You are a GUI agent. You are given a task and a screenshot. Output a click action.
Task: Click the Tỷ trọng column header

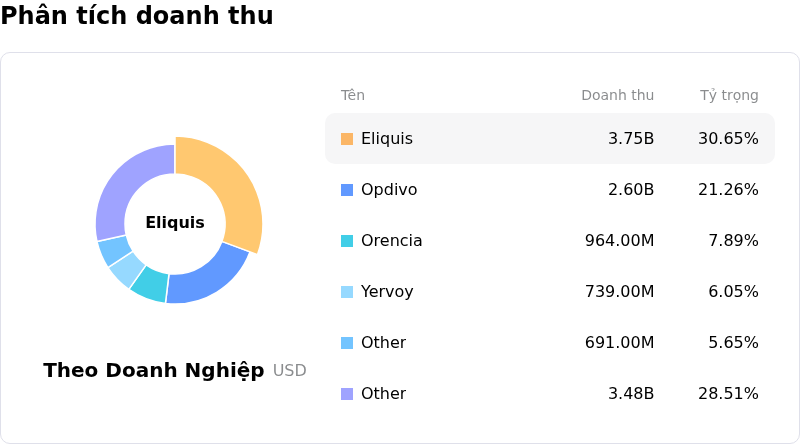729,96
